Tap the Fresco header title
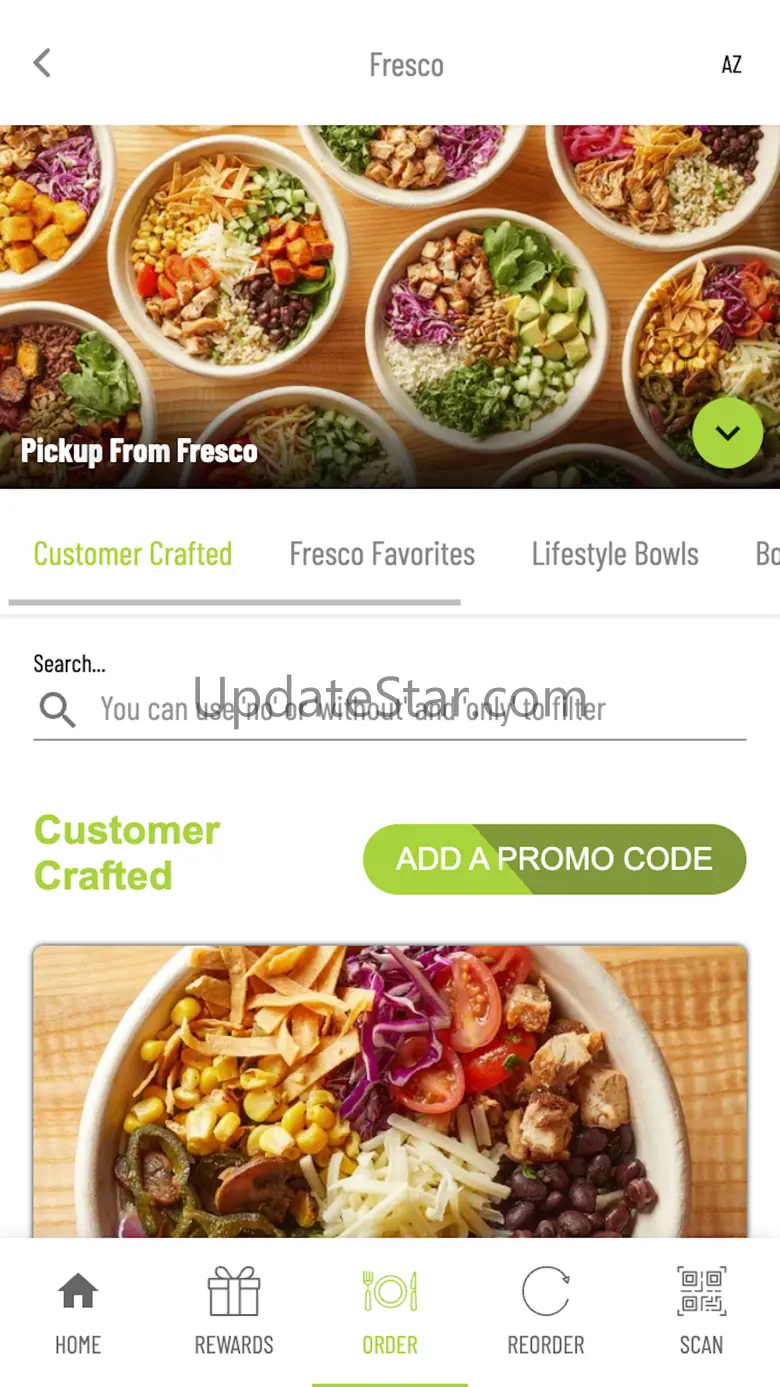 pyautogui.click(x=406, y=65)
